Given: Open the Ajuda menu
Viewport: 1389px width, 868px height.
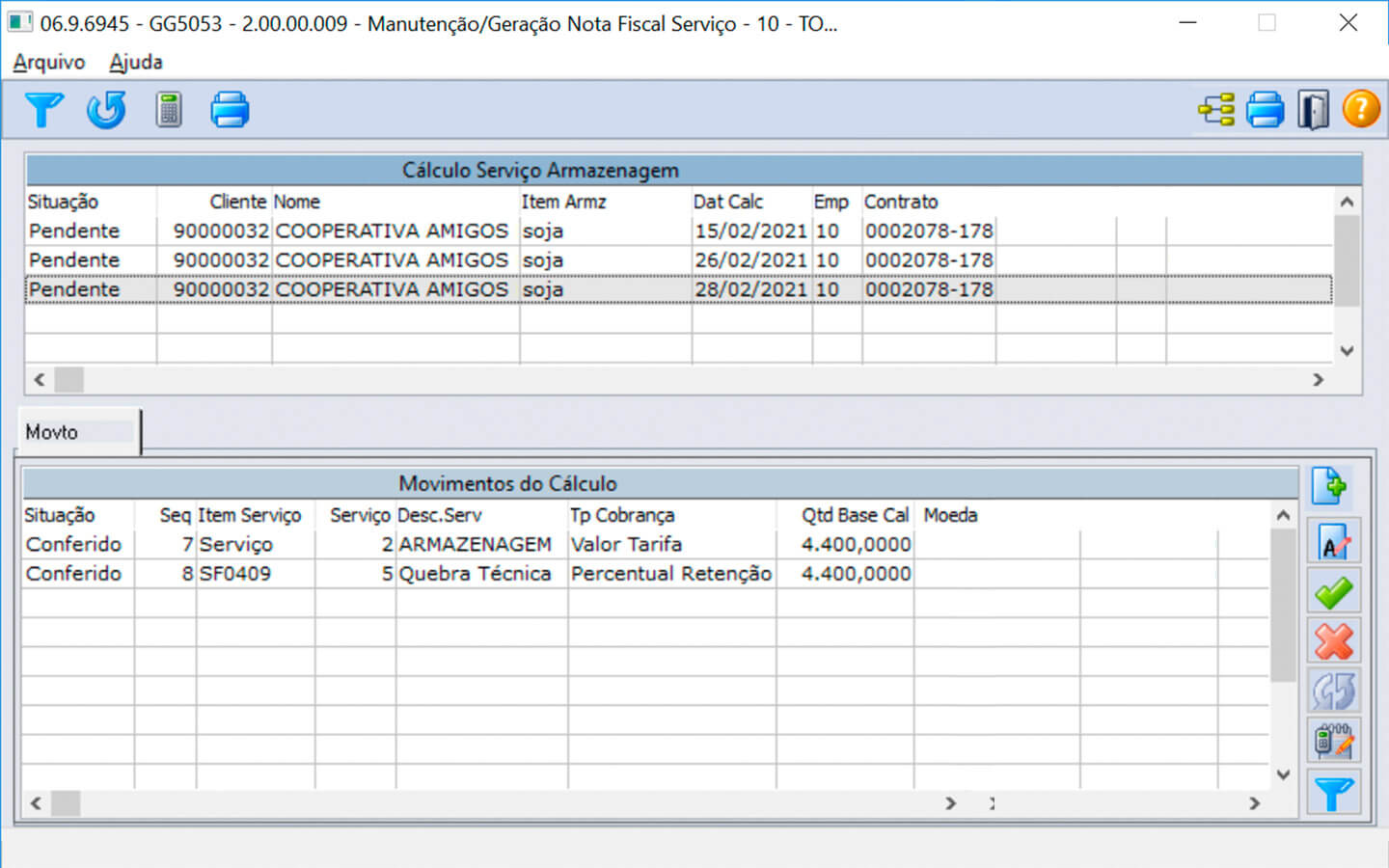Looking at the screenshot, I should click(x=136, y=63).
